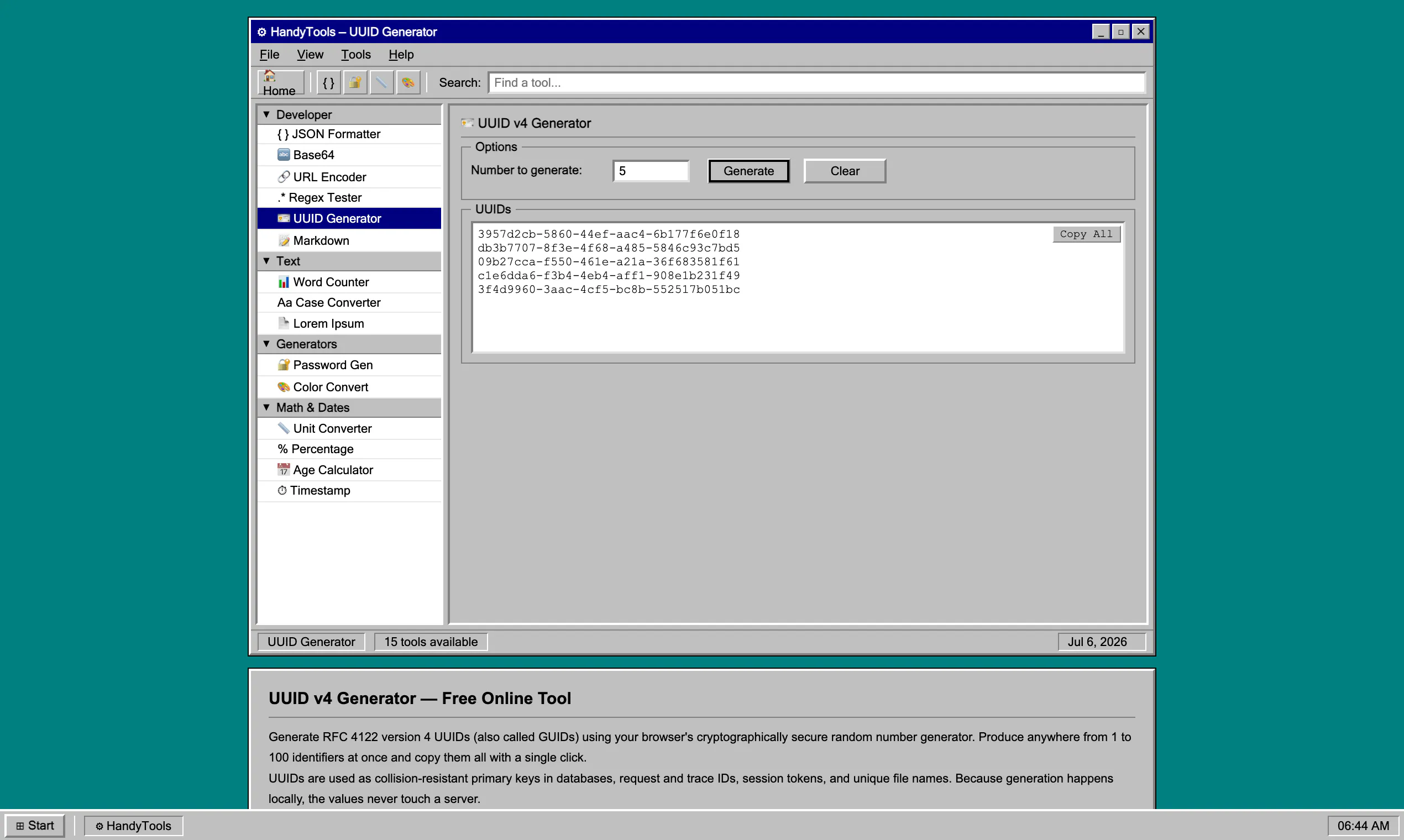Open the Password Gen tool
Screen dimensions: 1404x840
[349, 365]
